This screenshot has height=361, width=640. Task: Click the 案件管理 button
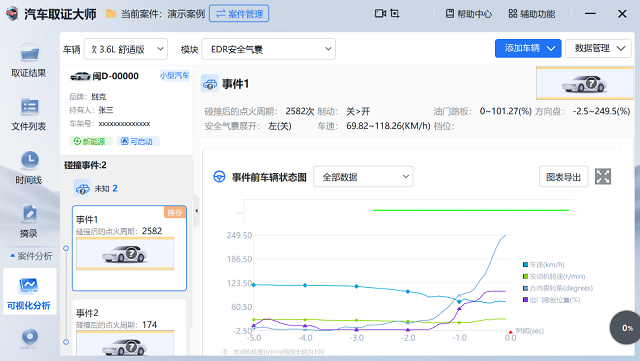click(x=239, y=13)
